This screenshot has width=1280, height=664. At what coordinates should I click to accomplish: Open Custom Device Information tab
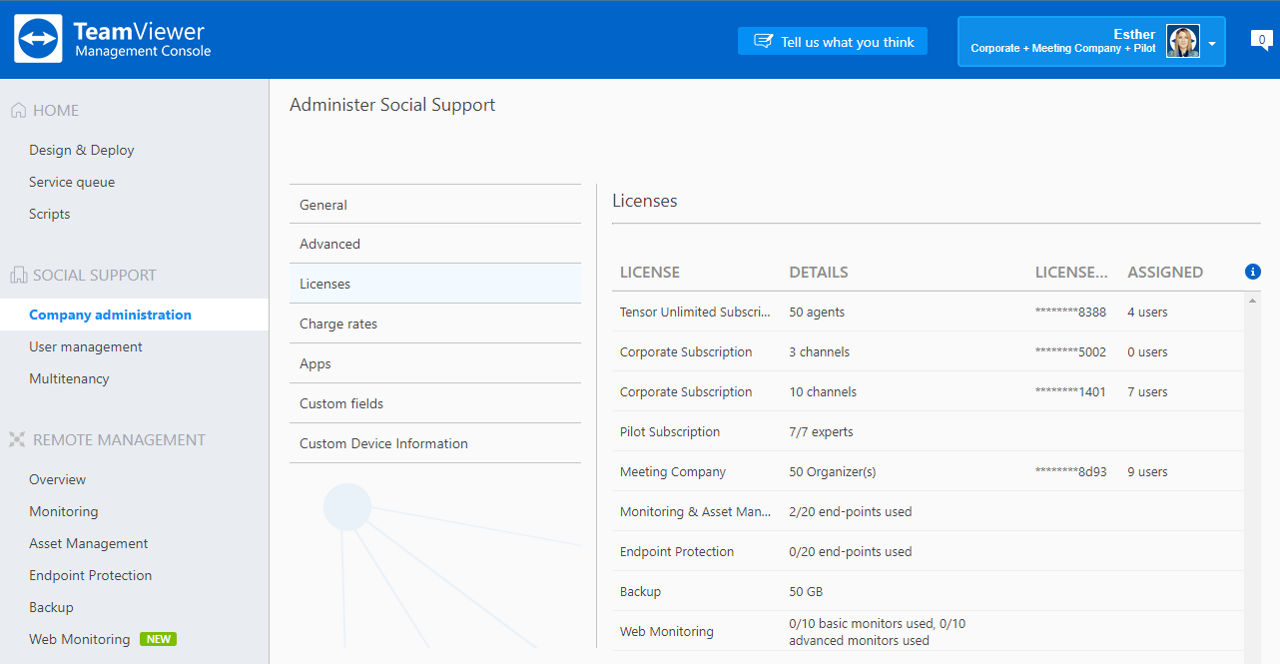[x=435, y=444]
